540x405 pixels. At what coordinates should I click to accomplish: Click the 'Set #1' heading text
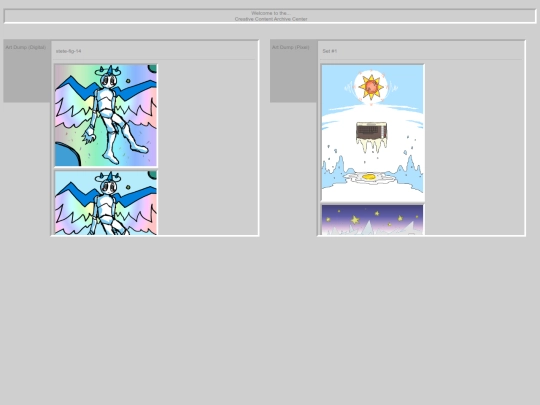coord(330,51)
